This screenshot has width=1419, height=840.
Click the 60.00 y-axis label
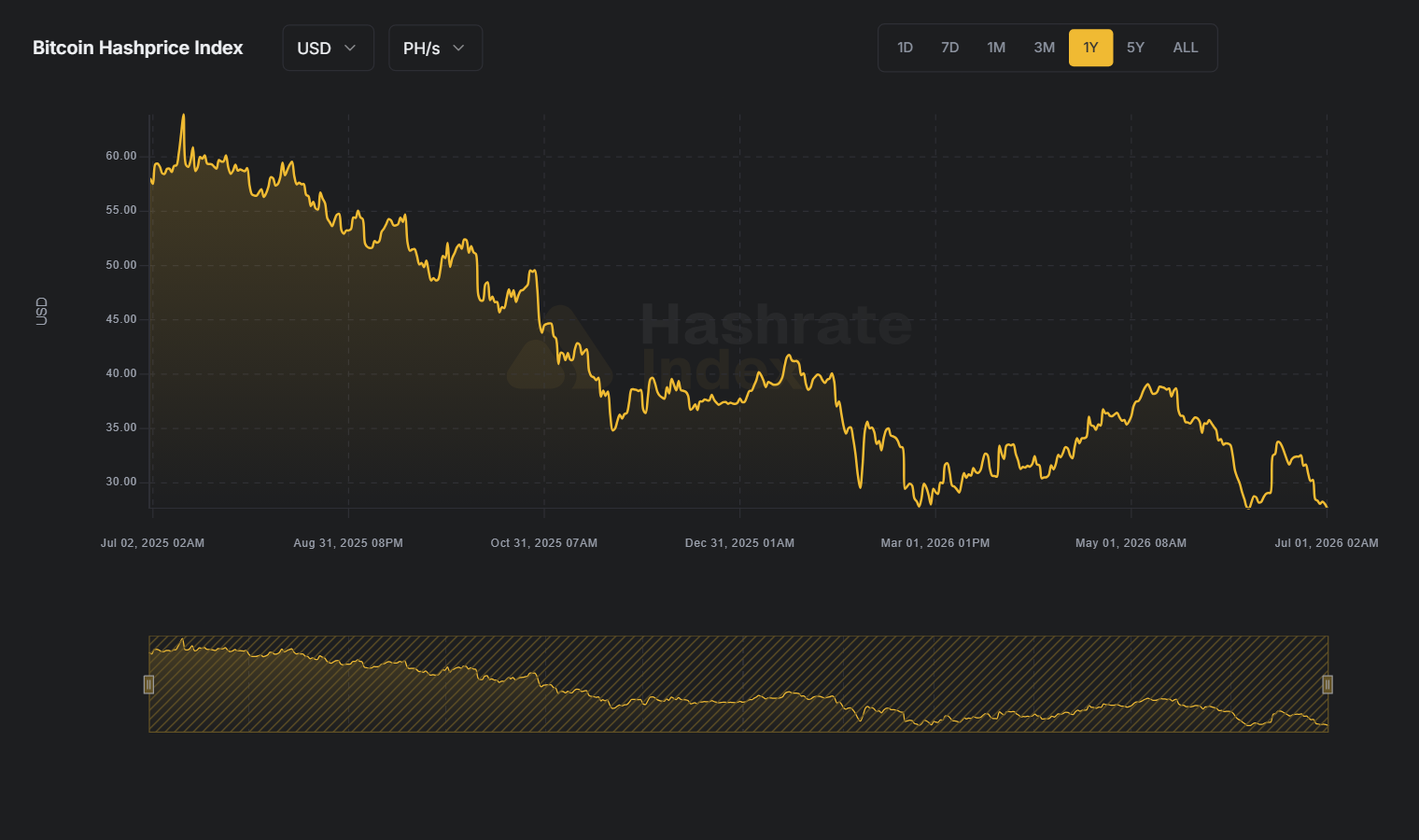121,156
